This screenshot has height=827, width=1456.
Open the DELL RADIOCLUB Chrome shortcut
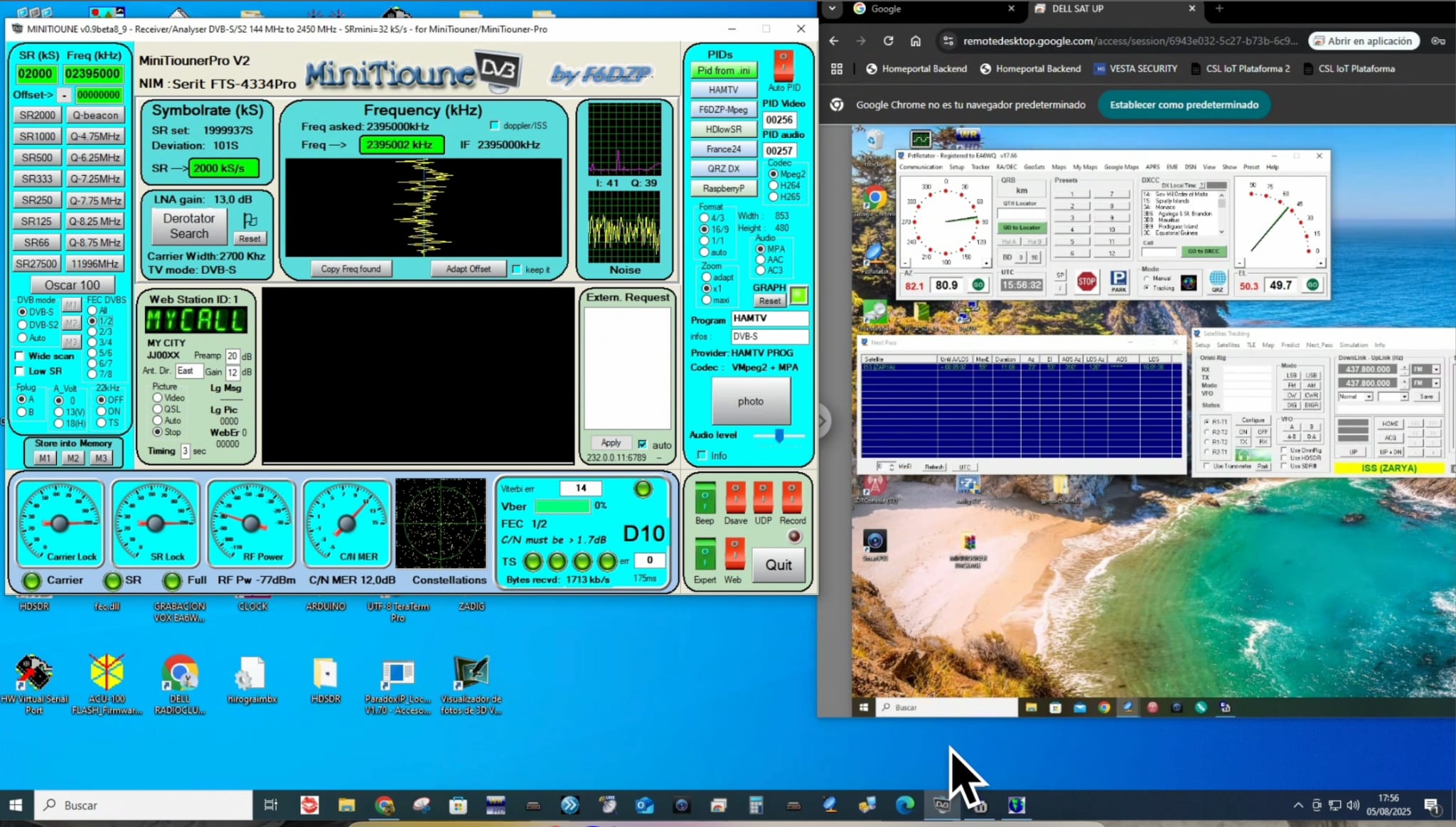tap(180, 684)
